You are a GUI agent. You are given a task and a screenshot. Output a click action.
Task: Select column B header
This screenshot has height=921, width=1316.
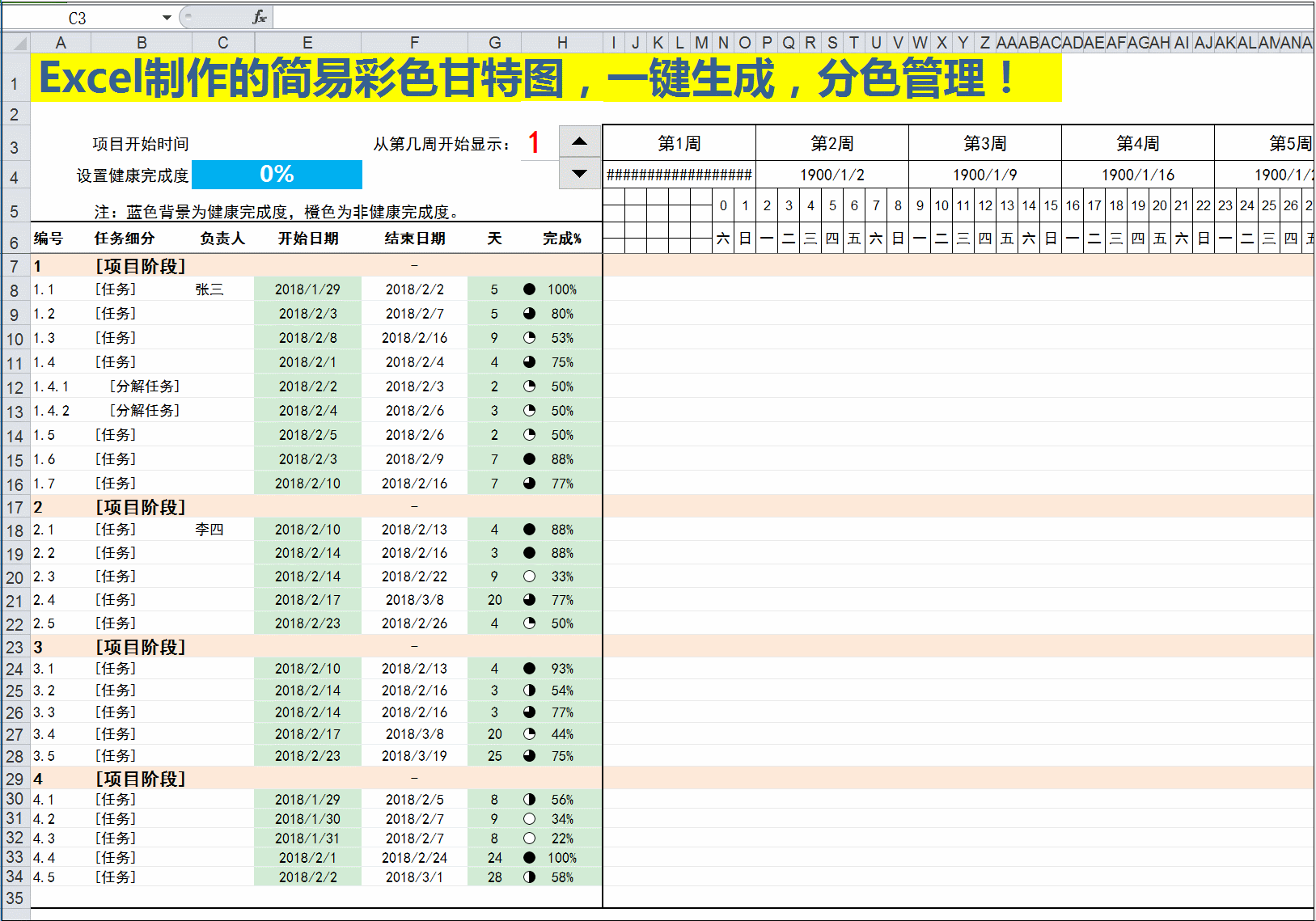click(x=142, y=43)
